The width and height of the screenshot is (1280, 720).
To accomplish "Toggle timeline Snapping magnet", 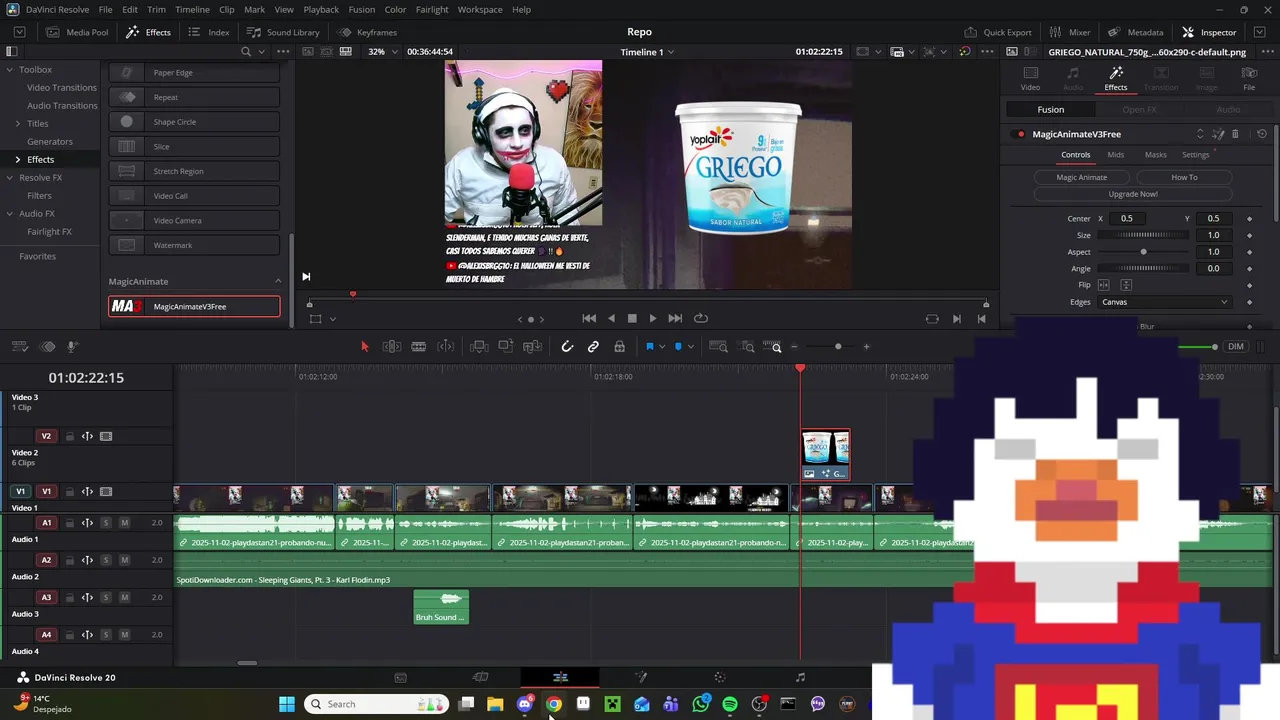I will tap(567, 347).
